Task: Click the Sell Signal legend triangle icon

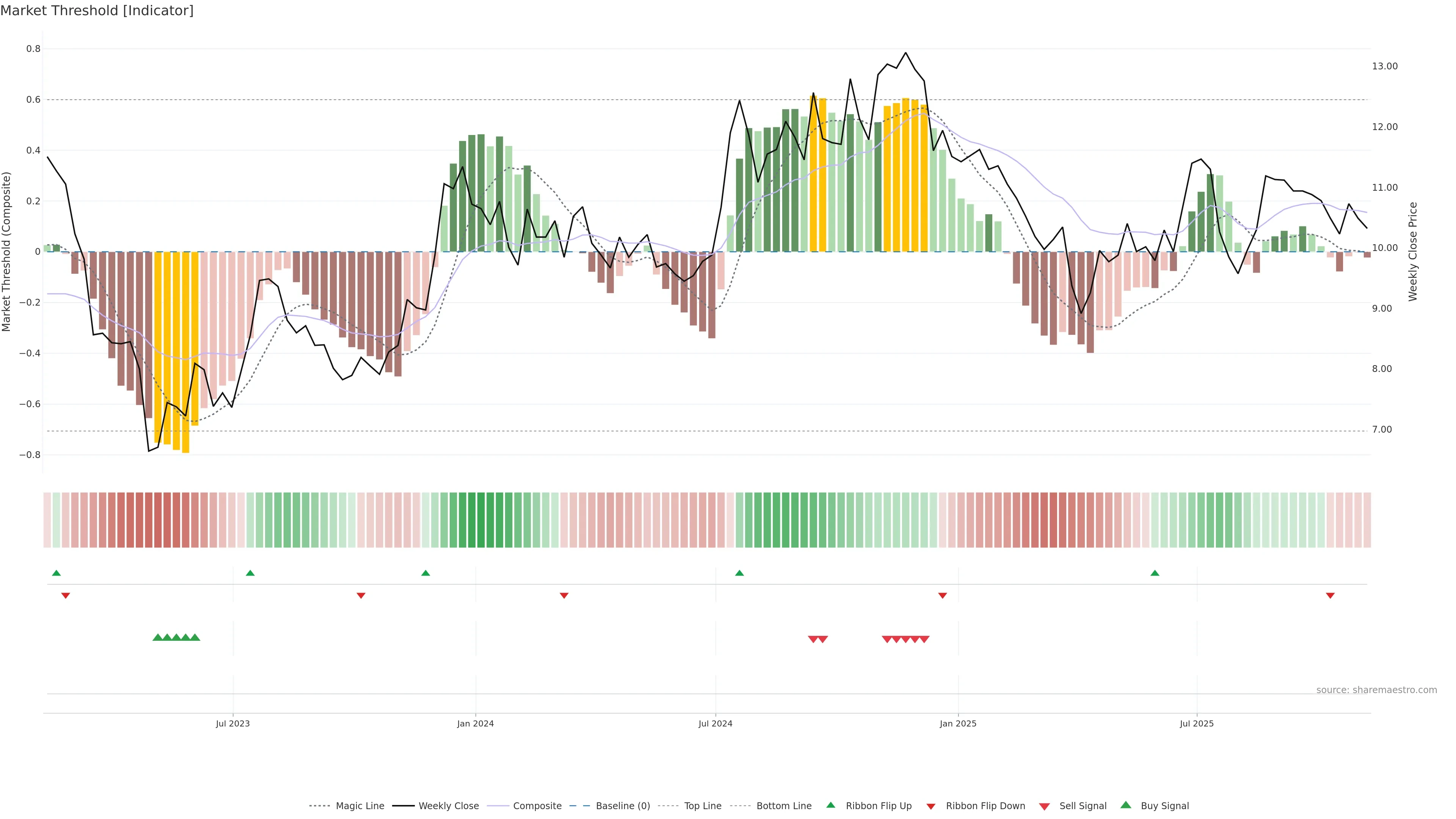Action: pos(1045,806)
